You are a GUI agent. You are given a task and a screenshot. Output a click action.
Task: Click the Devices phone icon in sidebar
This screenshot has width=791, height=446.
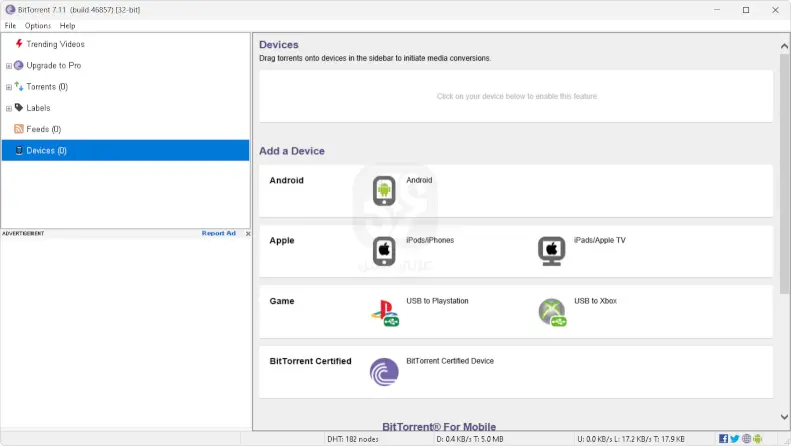pyautogui.click(x=19, y=150)
